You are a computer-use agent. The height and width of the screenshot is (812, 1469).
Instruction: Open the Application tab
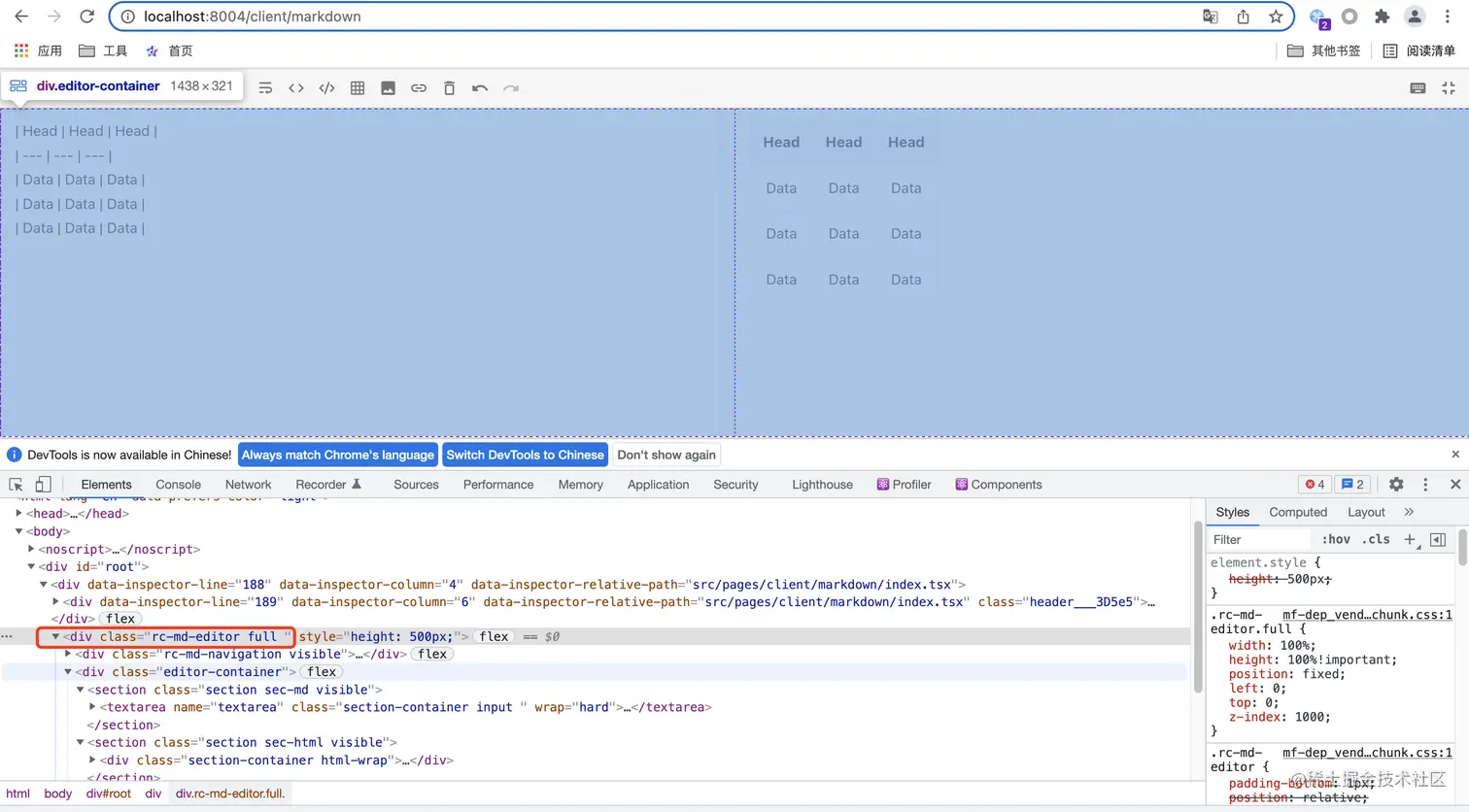(658, 485)
